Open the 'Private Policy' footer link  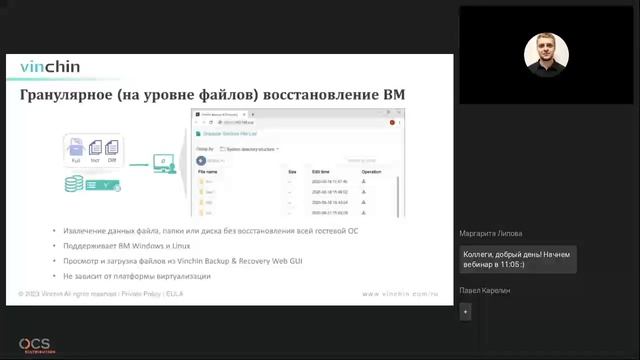coord(141,293)
